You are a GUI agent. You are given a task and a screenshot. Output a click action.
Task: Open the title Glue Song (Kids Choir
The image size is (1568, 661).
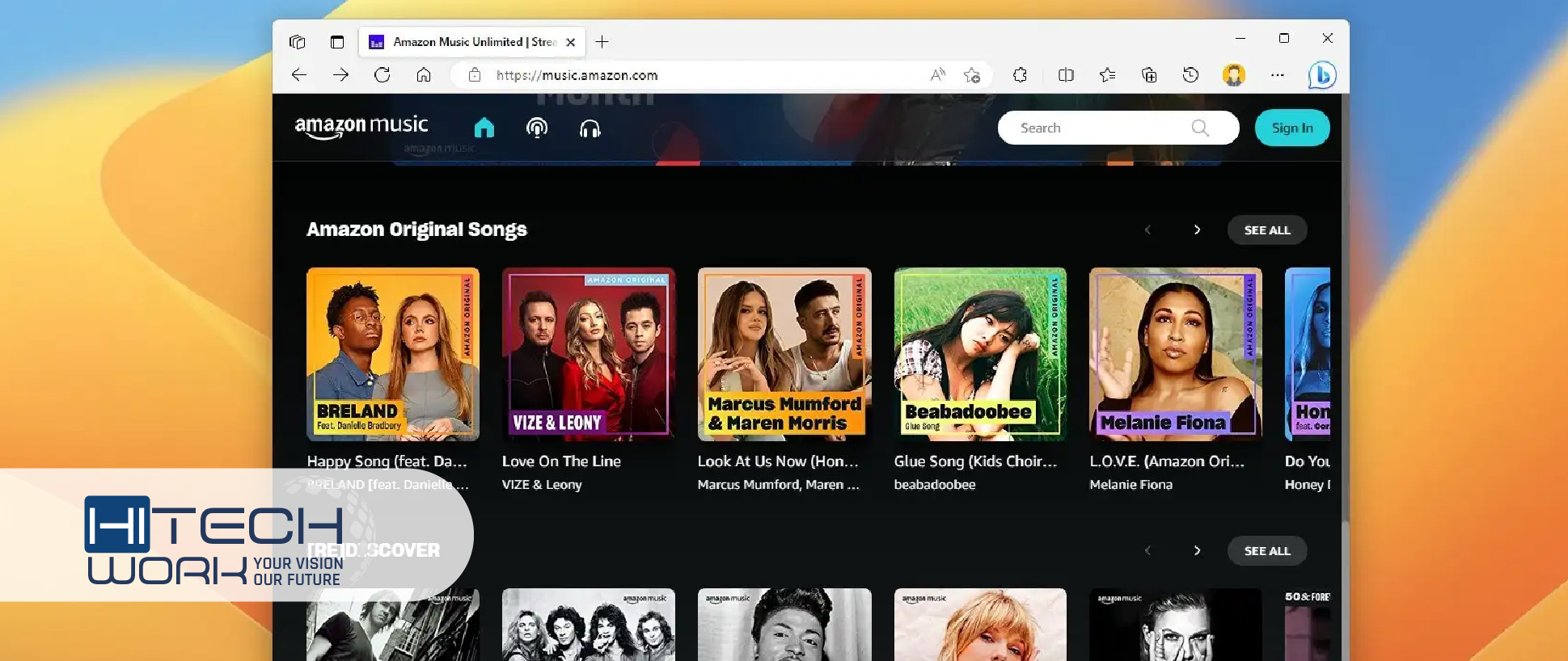click(x=975, y=462)
